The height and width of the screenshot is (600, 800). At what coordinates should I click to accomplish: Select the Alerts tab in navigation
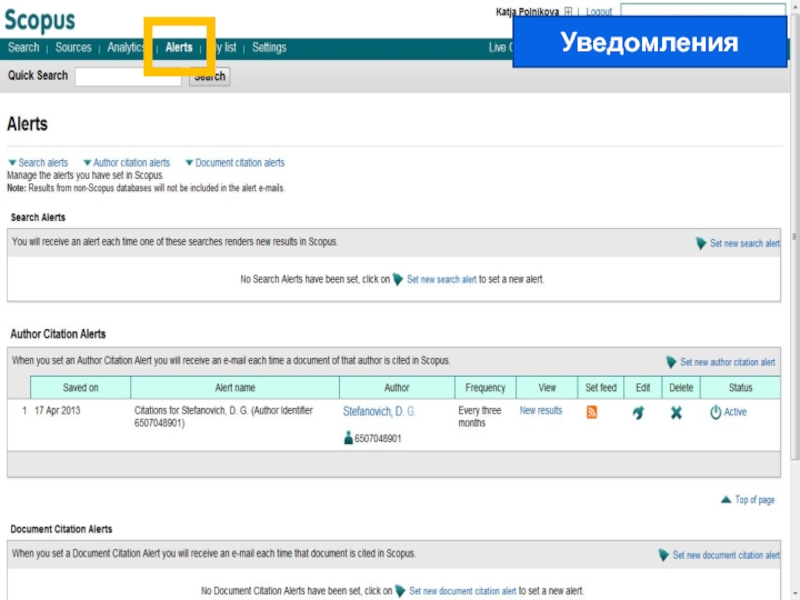pos(179,48)
